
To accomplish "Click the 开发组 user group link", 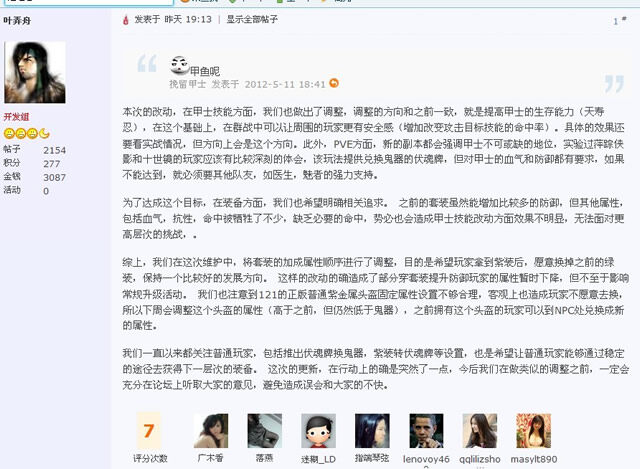I will [x=16, y=117].
